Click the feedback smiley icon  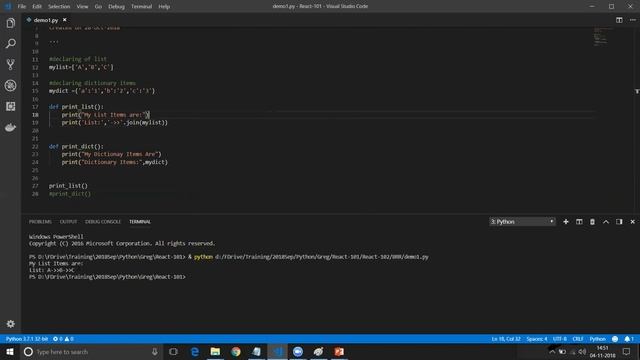(x=615, y=339)
